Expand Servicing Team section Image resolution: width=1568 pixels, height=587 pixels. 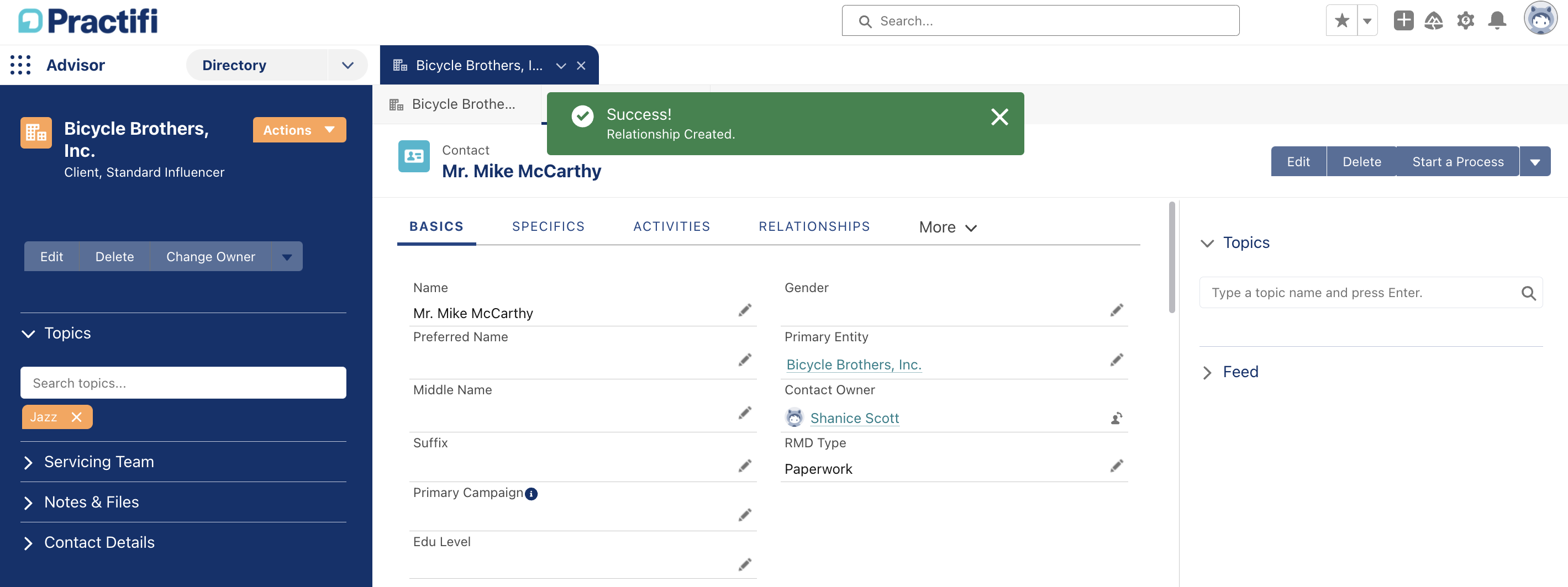[x=28, y=462]
